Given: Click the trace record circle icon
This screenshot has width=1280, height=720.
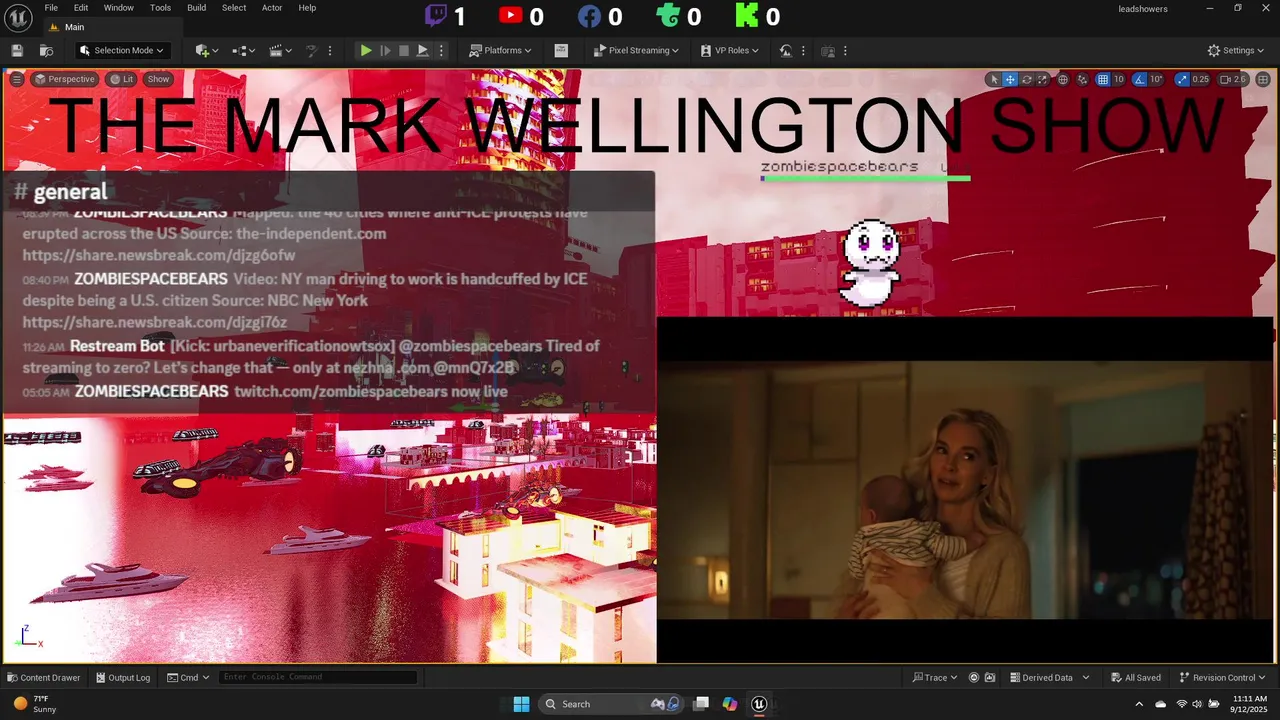Looking at the screenshot, I should click(974, 677).
